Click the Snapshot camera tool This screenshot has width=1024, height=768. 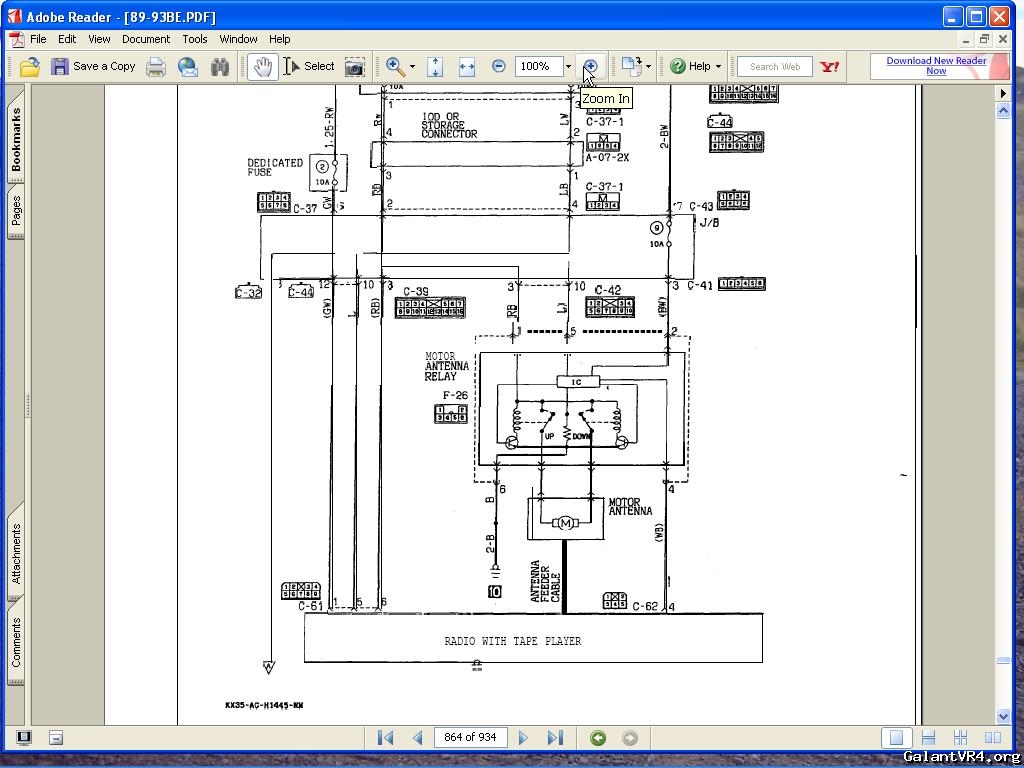(354, 67)
